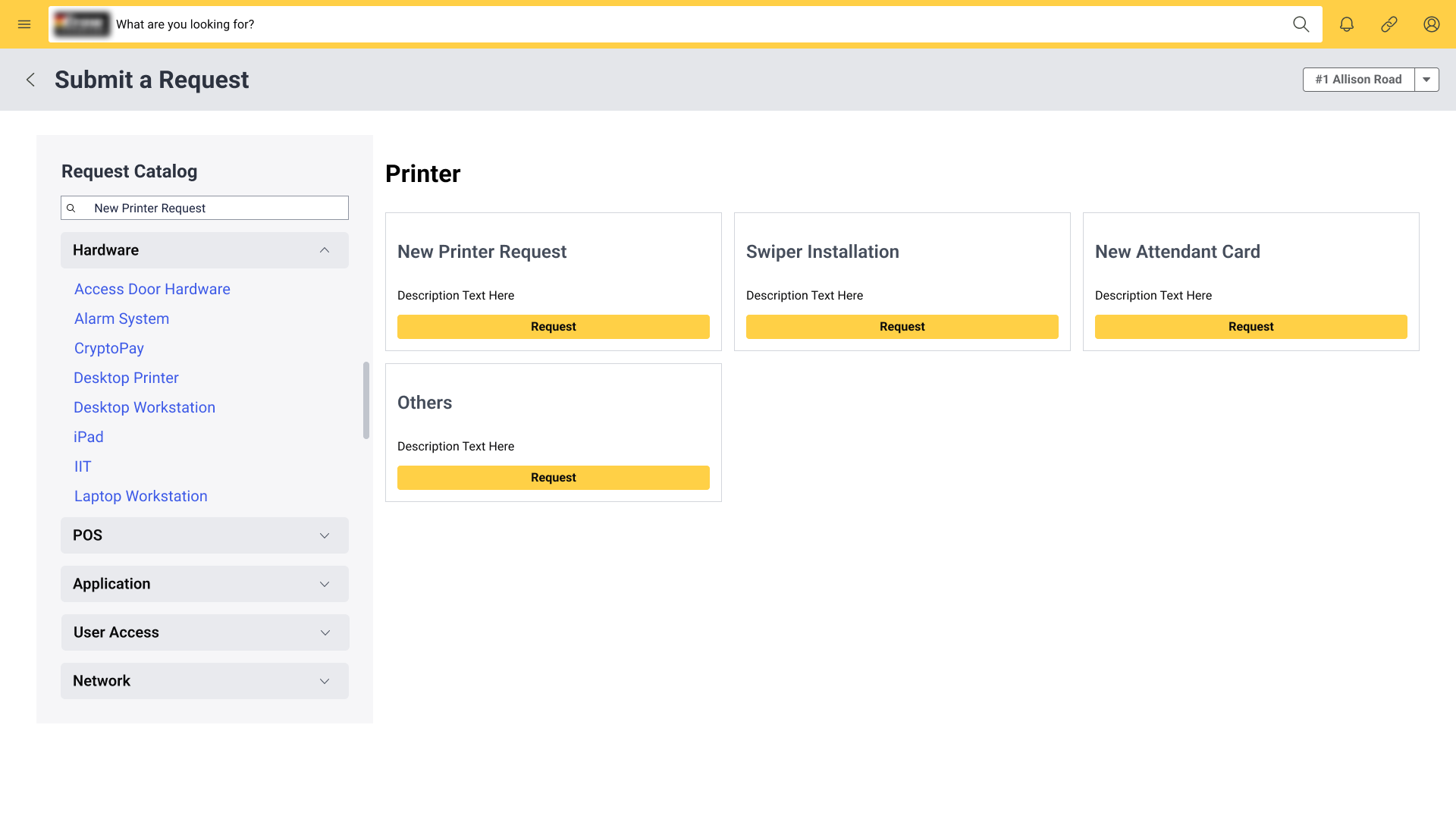Open the #1 Allison Road location dropdown arrow
Viewport: 1456px width, 819px height.
pyautogui.click(x=1426, y=80)
